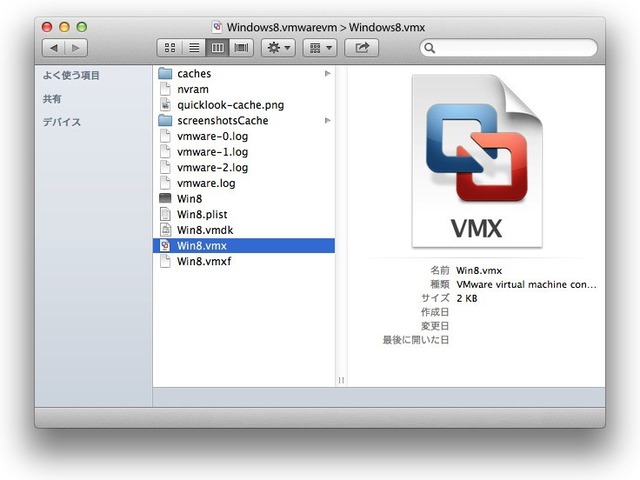640x480 pixels.
Task: Click the vmware-1.log file icon
Action: click(x=165, y=152)
